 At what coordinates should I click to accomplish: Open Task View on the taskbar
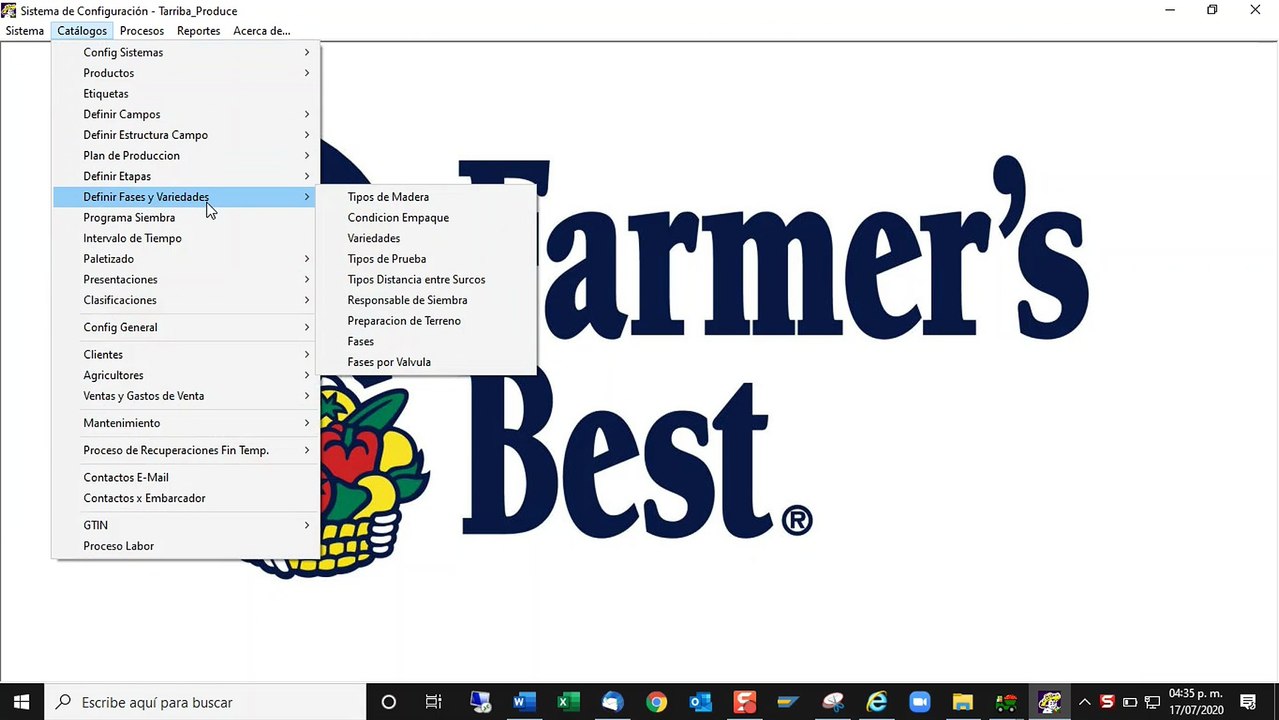tap(433, 702)
